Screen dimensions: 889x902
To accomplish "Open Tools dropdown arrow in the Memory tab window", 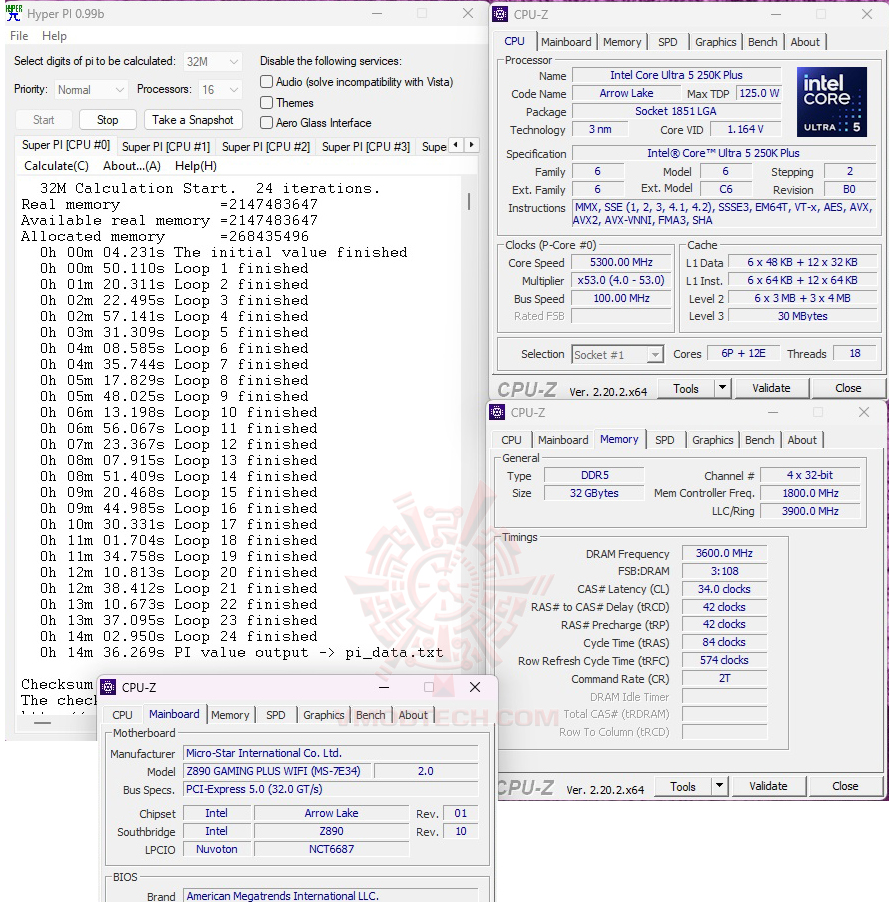I will tap(719, 786).
